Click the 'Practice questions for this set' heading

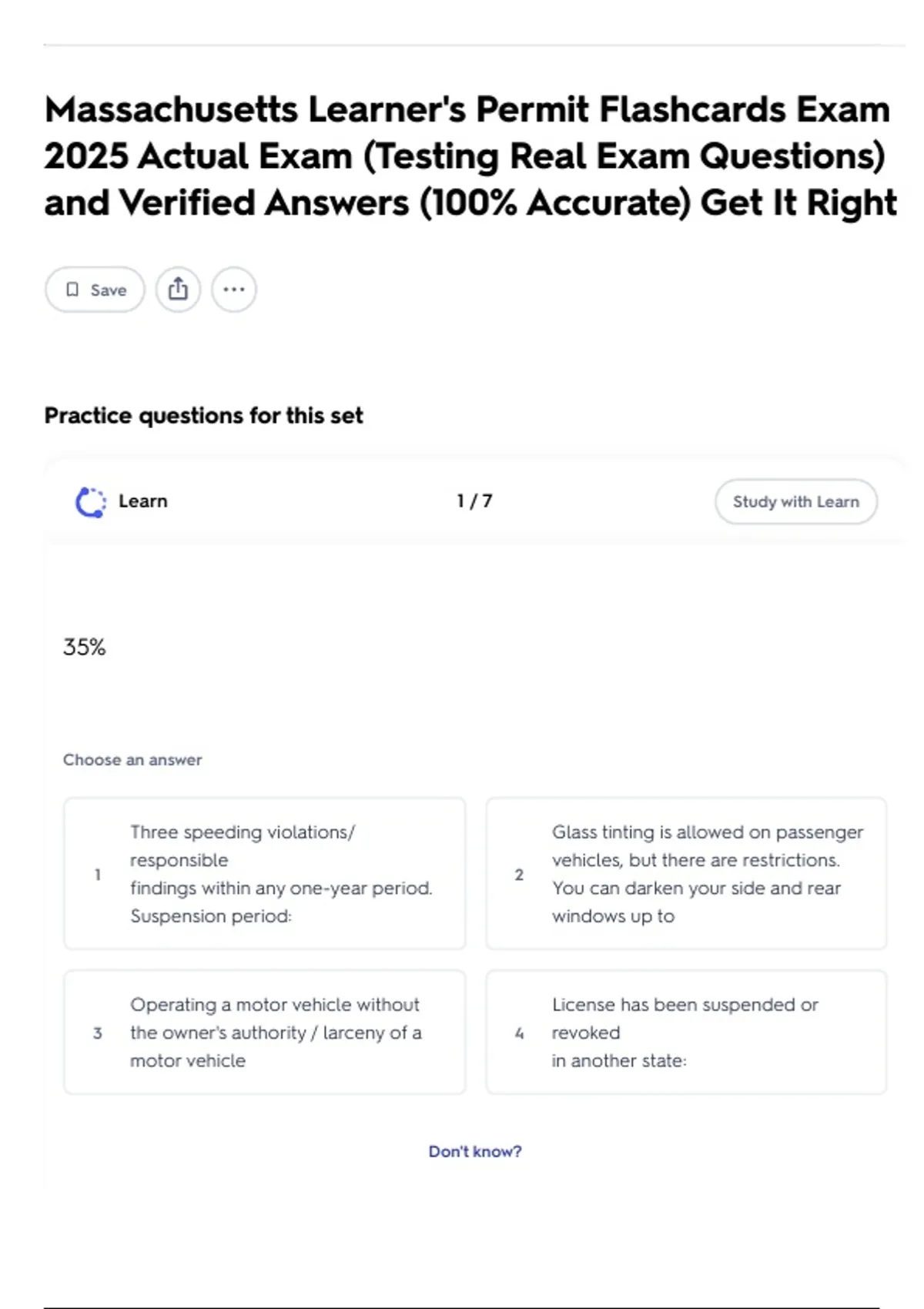(x=203, y=416)
